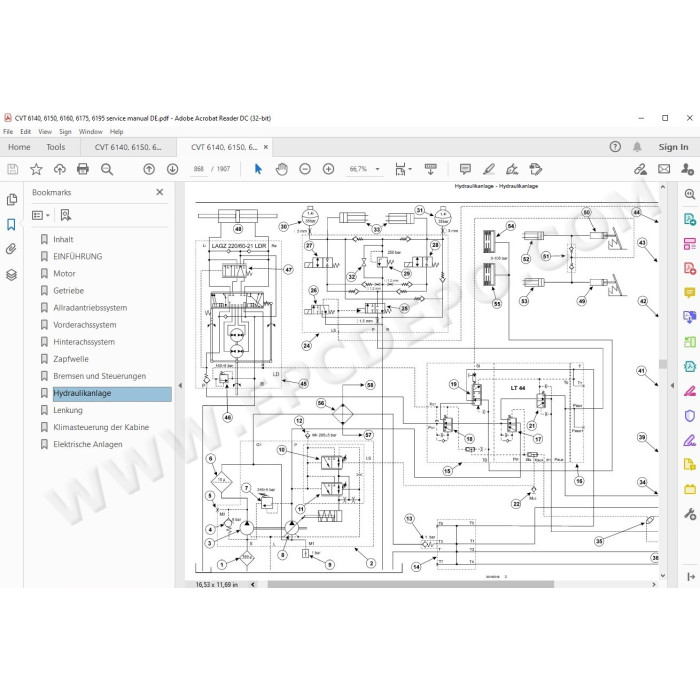The image size is (700, 700).
Task: Select the highlight pen tool
Action: pyautogui.click(x=489, y=169)
